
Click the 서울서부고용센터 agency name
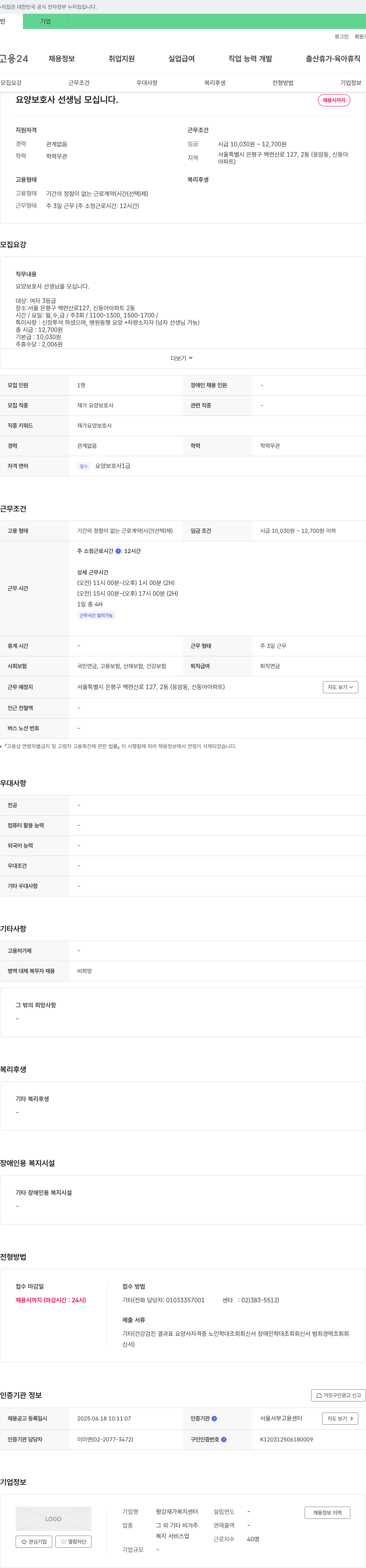pos(281,1418)
